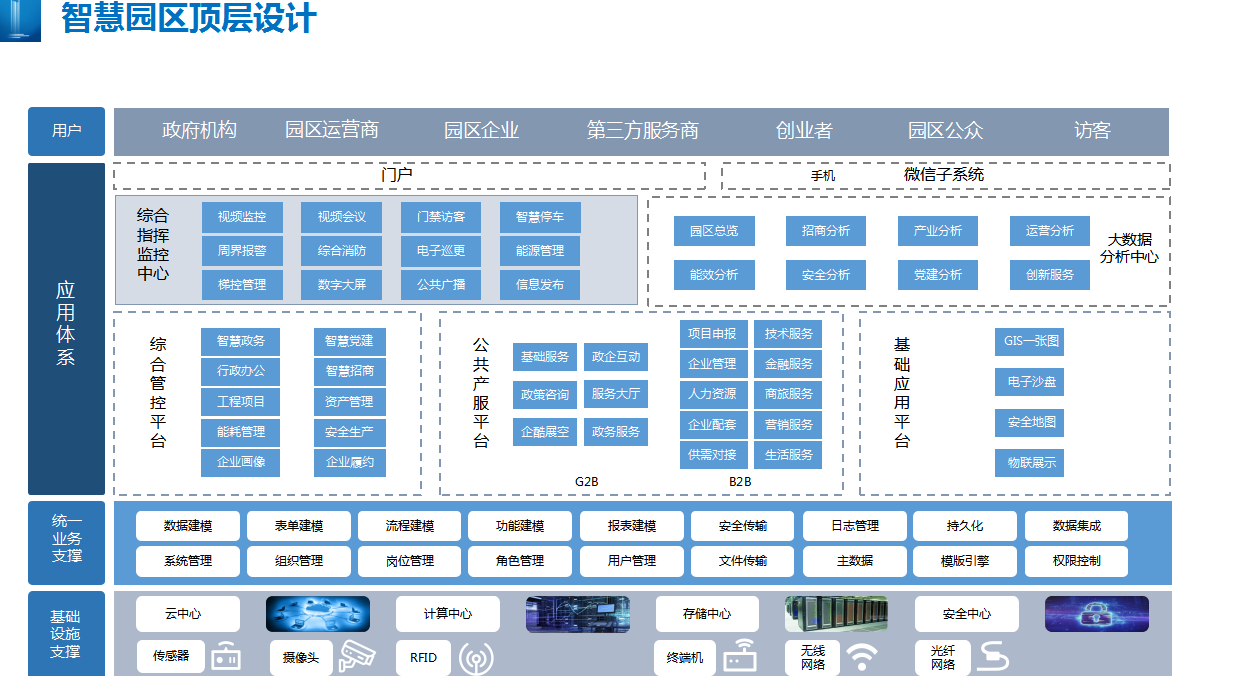1245x676 pixels.
Task: Click the 安全中心 label box
Action: (967, 614)
